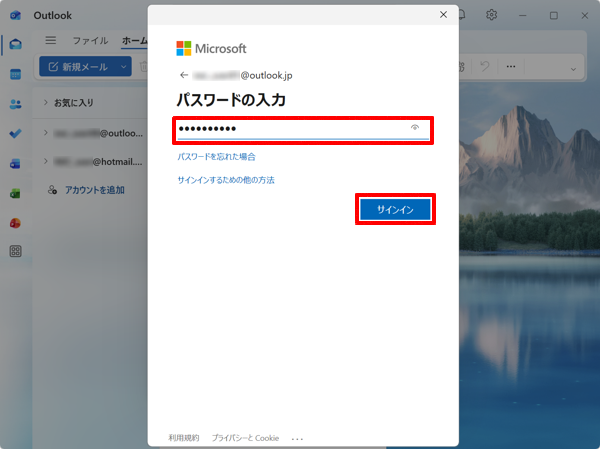
Task: Open the Mail icon in Outlook sidebar
Action: click(16, 44)
